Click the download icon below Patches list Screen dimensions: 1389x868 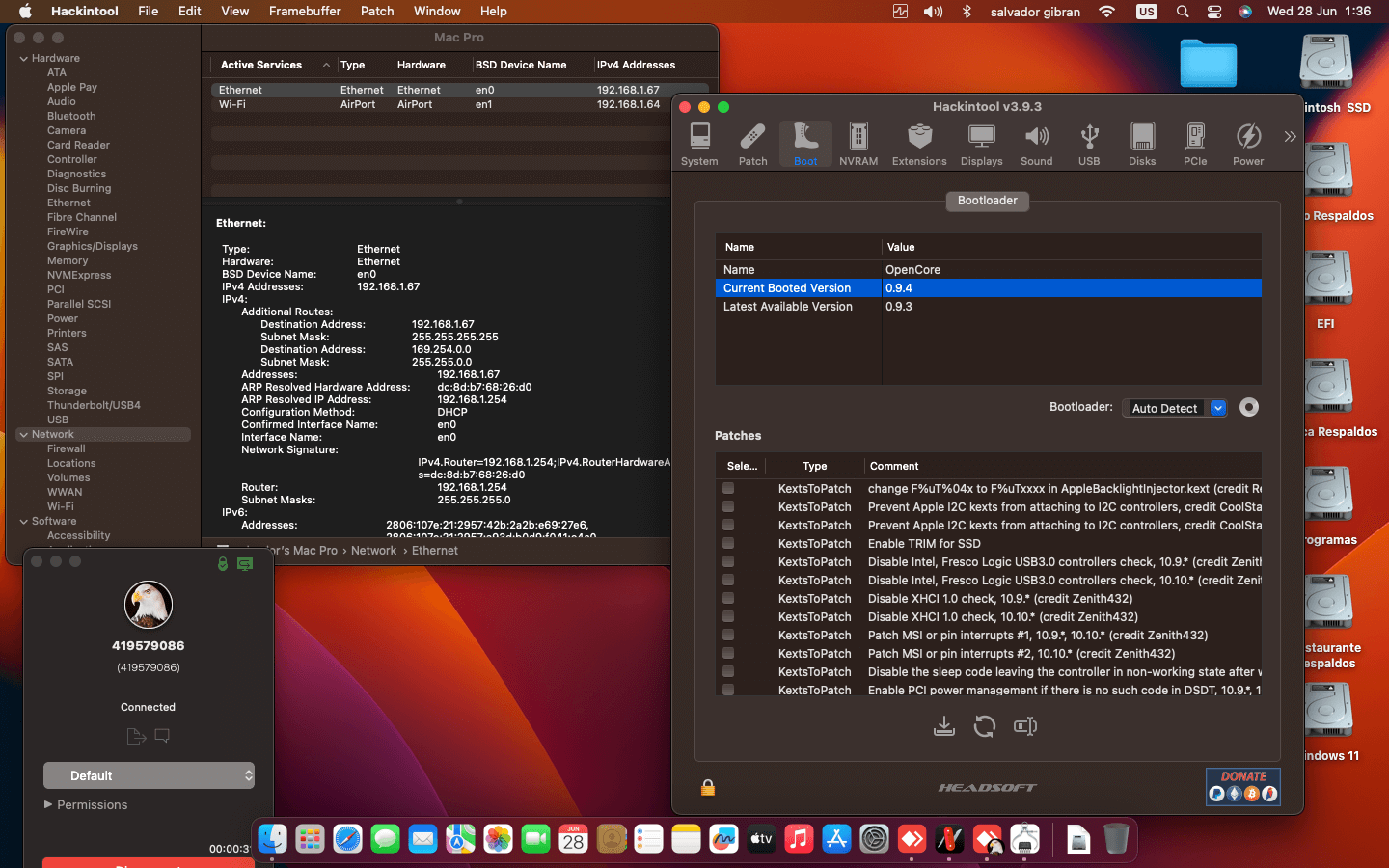click(944, 726)
